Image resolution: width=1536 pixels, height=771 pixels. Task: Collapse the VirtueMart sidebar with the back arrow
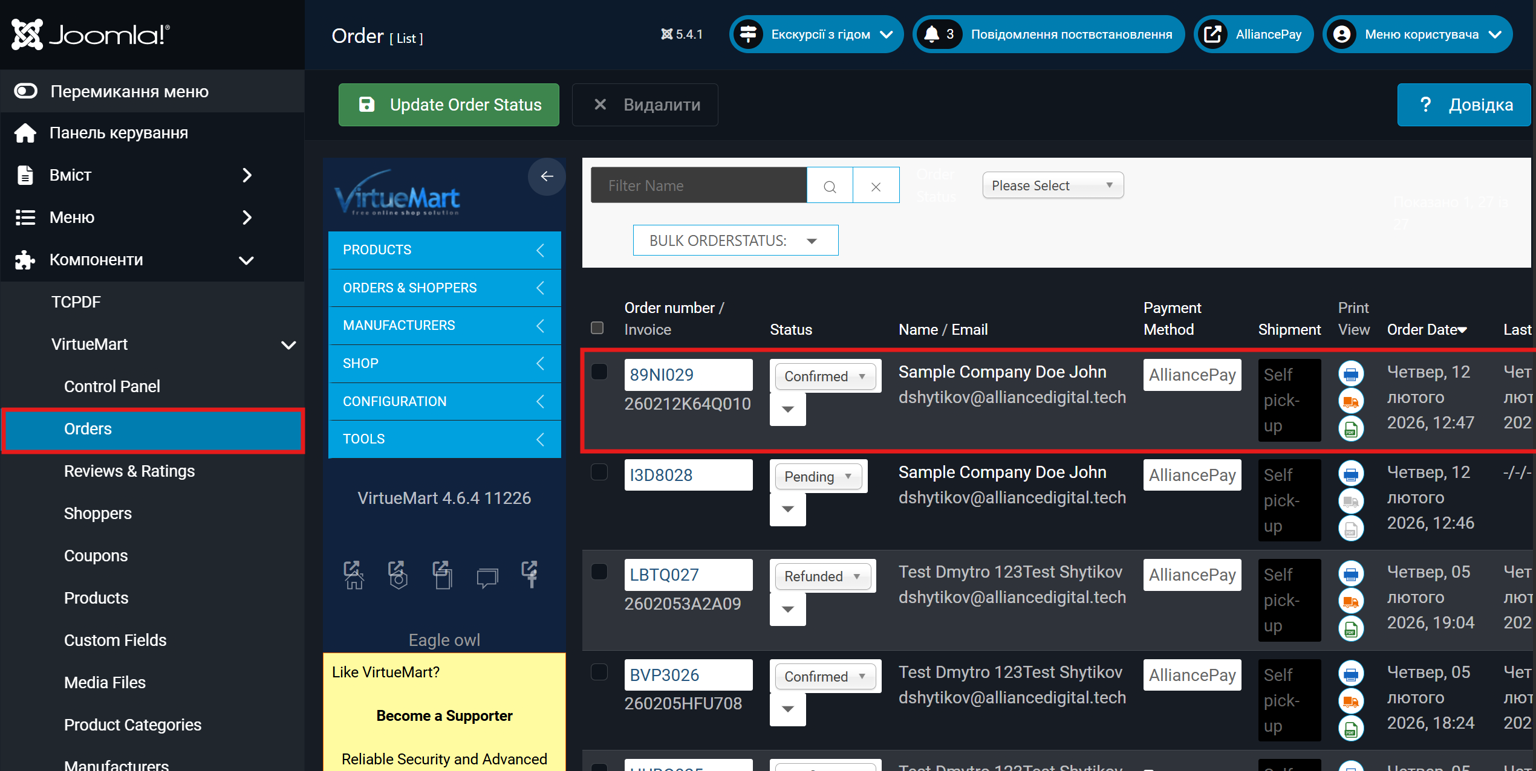click(x=546, y=177)
